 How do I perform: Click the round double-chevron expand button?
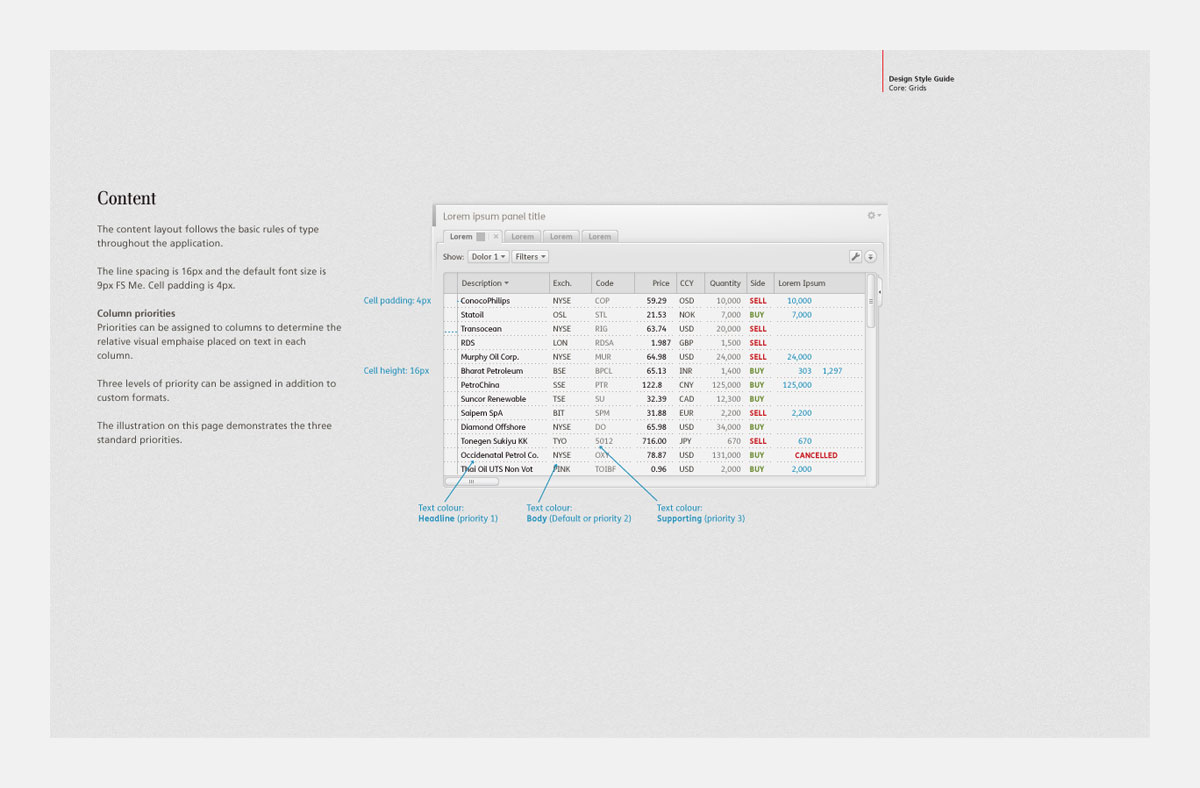pyautogui.click(x=871, y=257)
